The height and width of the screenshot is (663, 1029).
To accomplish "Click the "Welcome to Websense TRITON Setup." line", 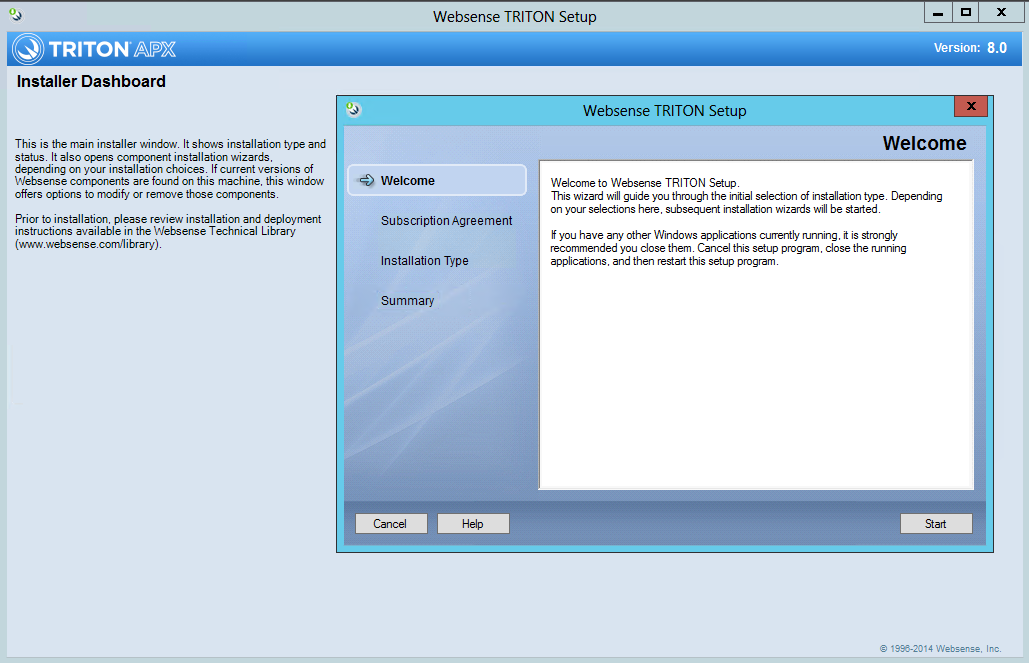I will (x=644, y=182).
